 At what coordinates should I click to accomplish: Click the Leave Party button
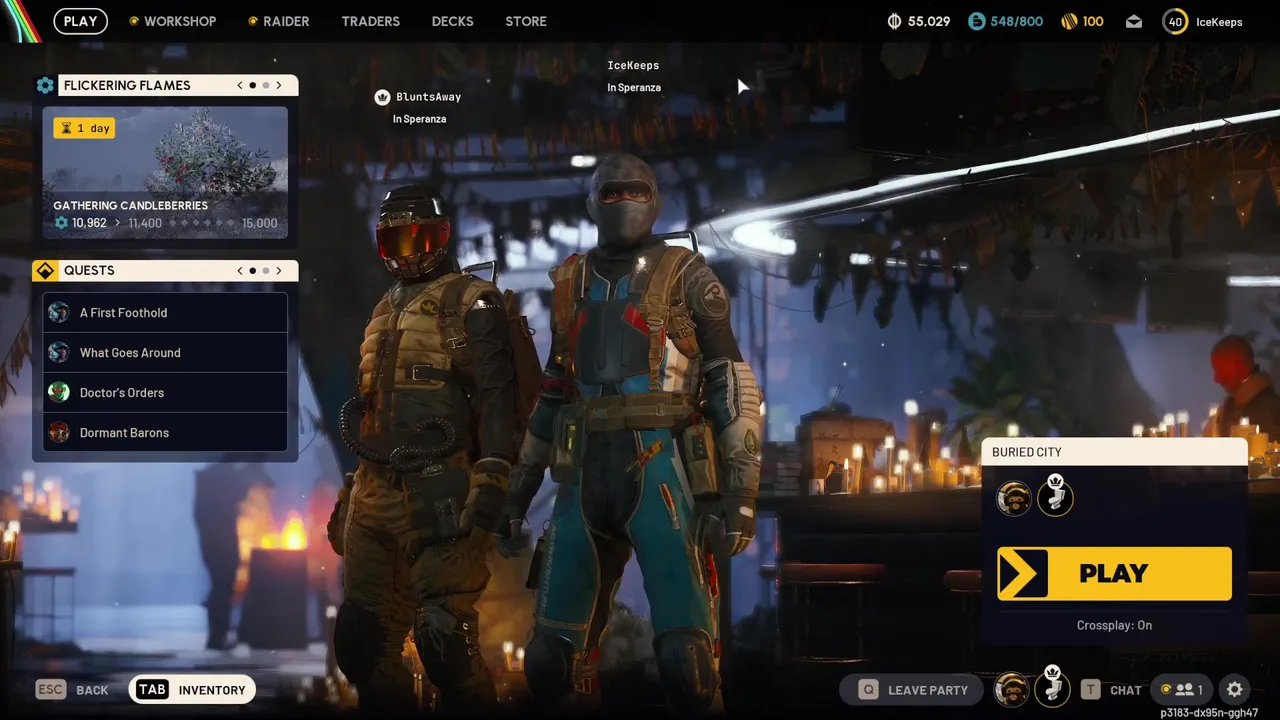tap(912, 689)
